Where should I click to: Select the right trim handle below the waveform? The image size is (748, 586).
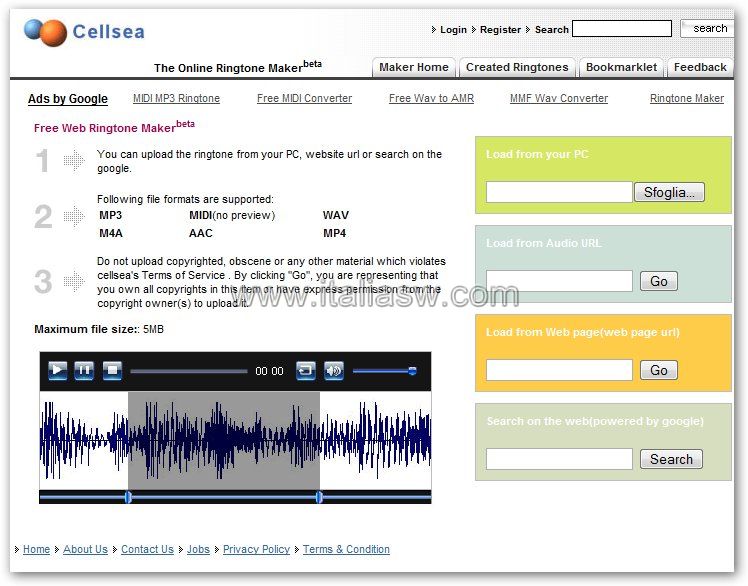[x=319, y=497]
